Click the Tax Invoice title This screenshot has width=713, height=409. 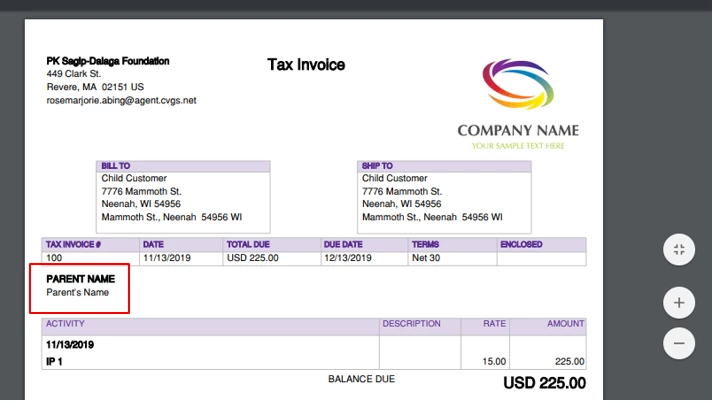[306, 65]
